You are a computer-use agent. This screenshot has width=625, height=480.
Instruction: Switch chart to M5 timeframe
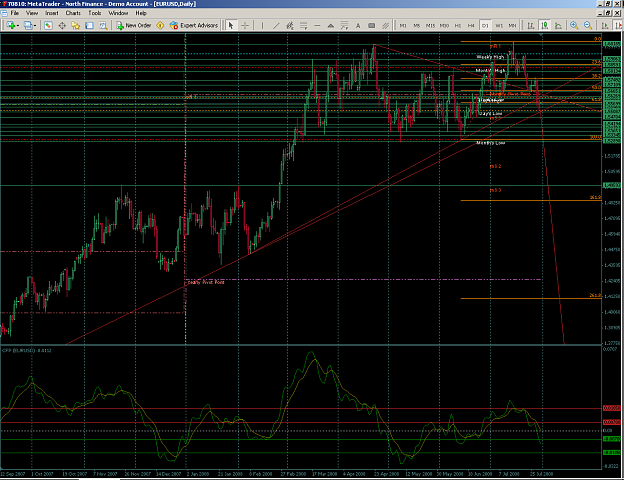(417, 26)
